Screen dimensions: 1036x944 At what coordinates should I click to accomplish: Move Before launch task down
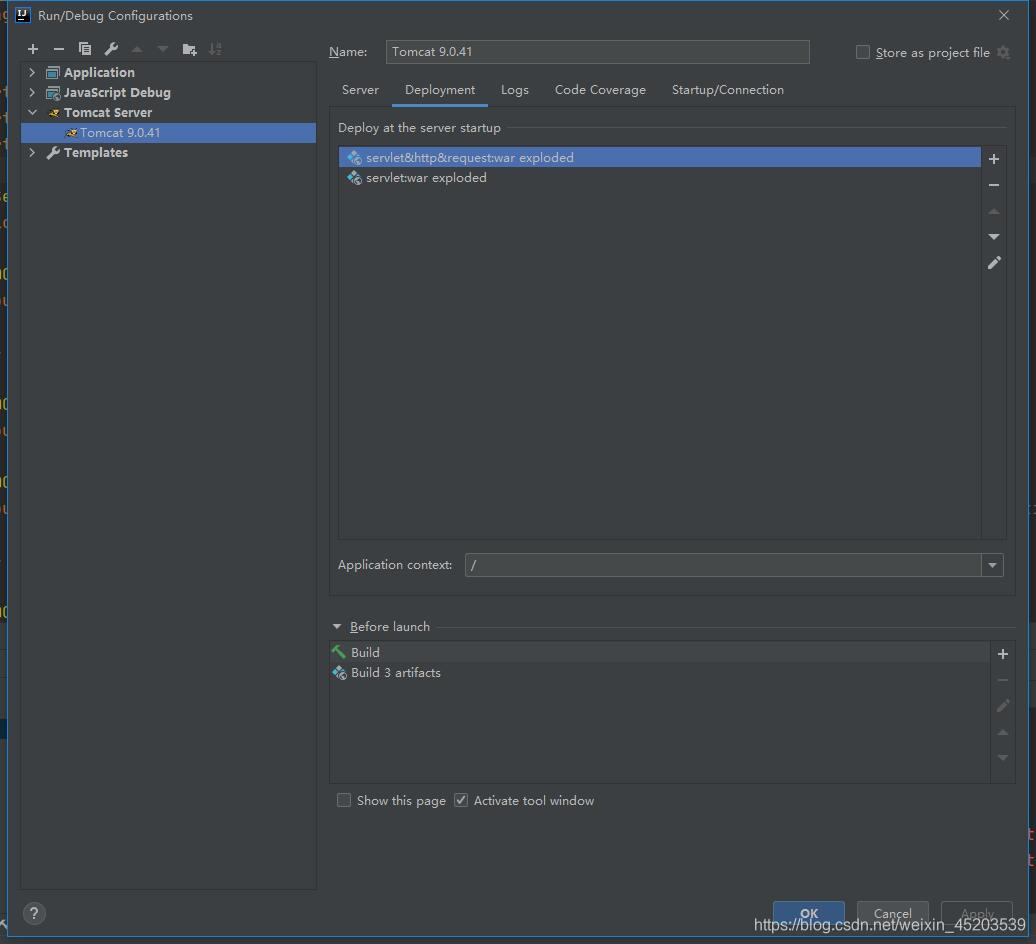(x=1002, y=758)
